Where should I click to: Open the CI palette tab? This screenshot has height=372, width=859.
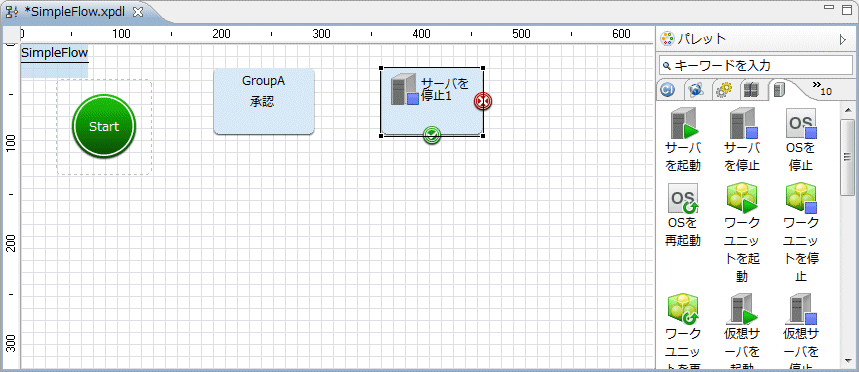tap(667, 91)
